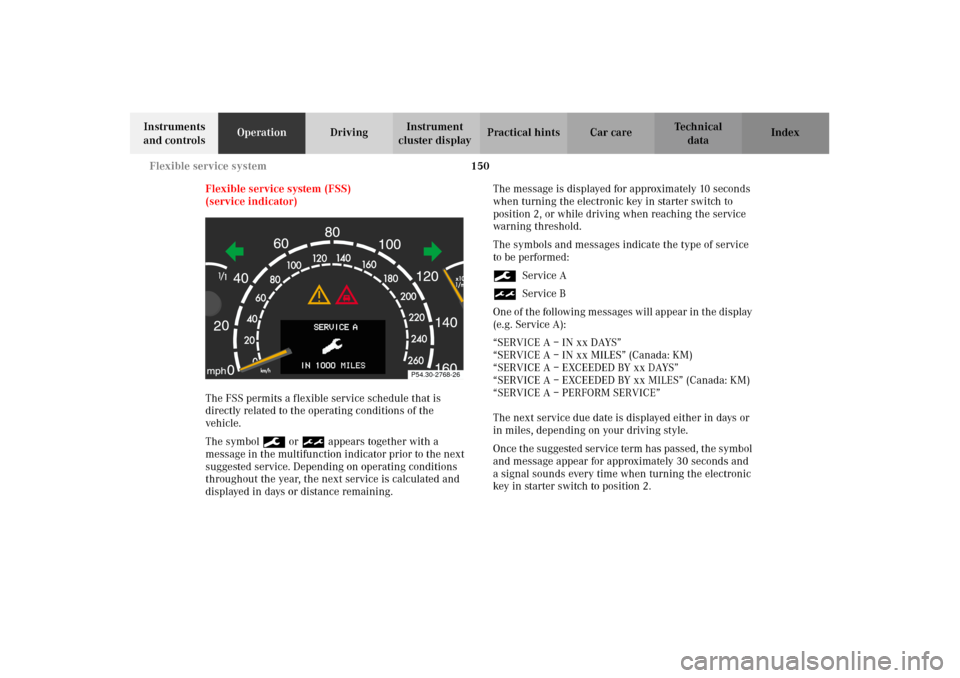This screenshot has height=678, width=960.
Task: Click the '“SERVICE A – IN xx DAYS”' message line
Action: (557, 342)
